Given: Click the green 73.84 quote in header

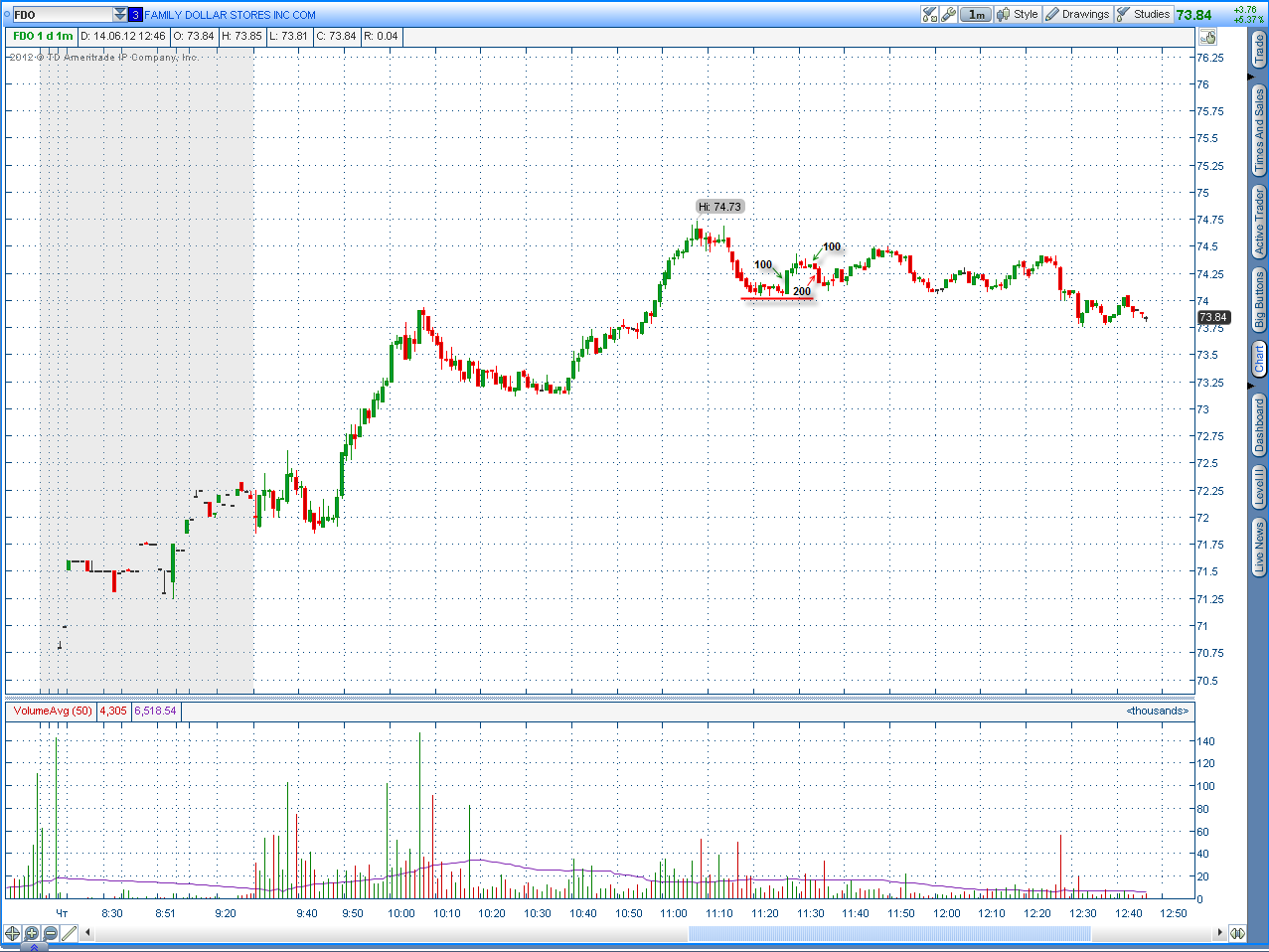Looking at the screenshot, I should [x=1194, y=15].
